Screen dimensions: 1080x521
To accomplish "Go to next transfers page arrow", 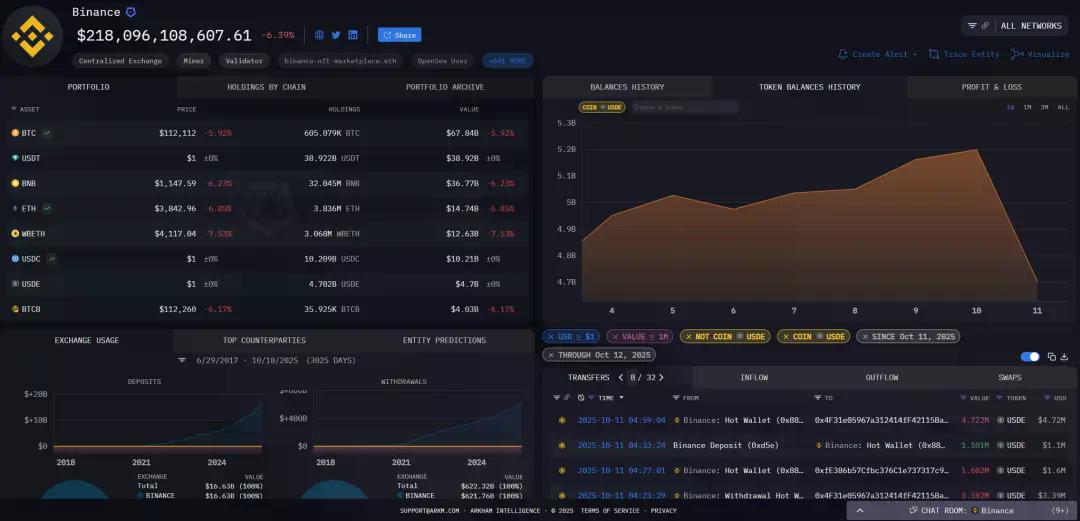I will click(x=661, y=378).
